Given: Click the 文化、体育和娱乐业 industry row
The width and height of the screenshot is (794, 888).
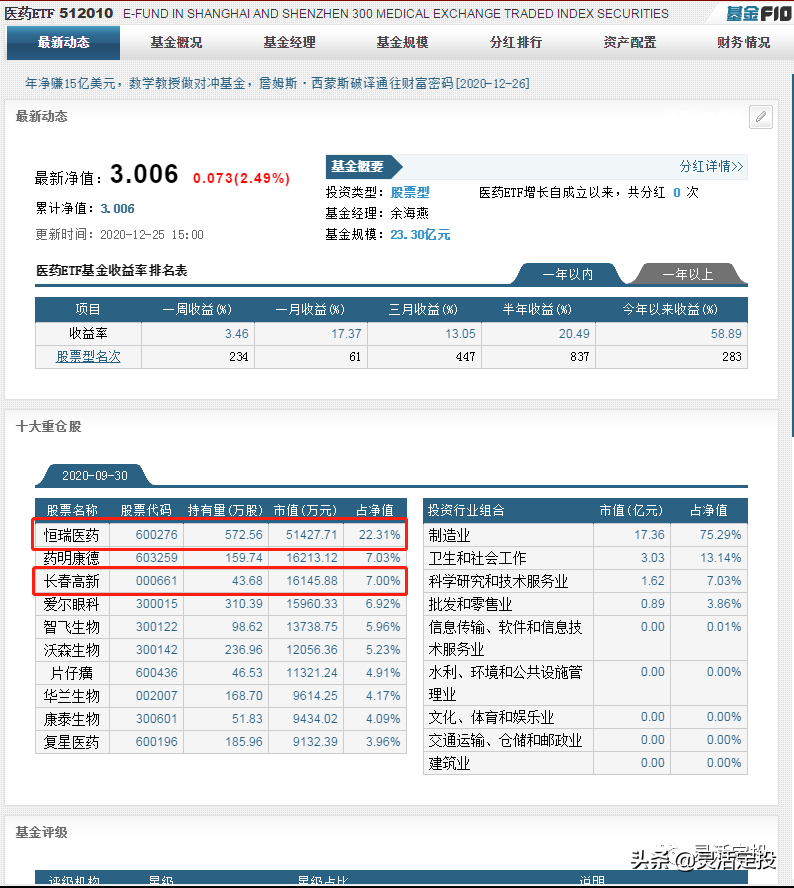Looking at the screenshot, I should pyautogui.click(x=585, y=718).
